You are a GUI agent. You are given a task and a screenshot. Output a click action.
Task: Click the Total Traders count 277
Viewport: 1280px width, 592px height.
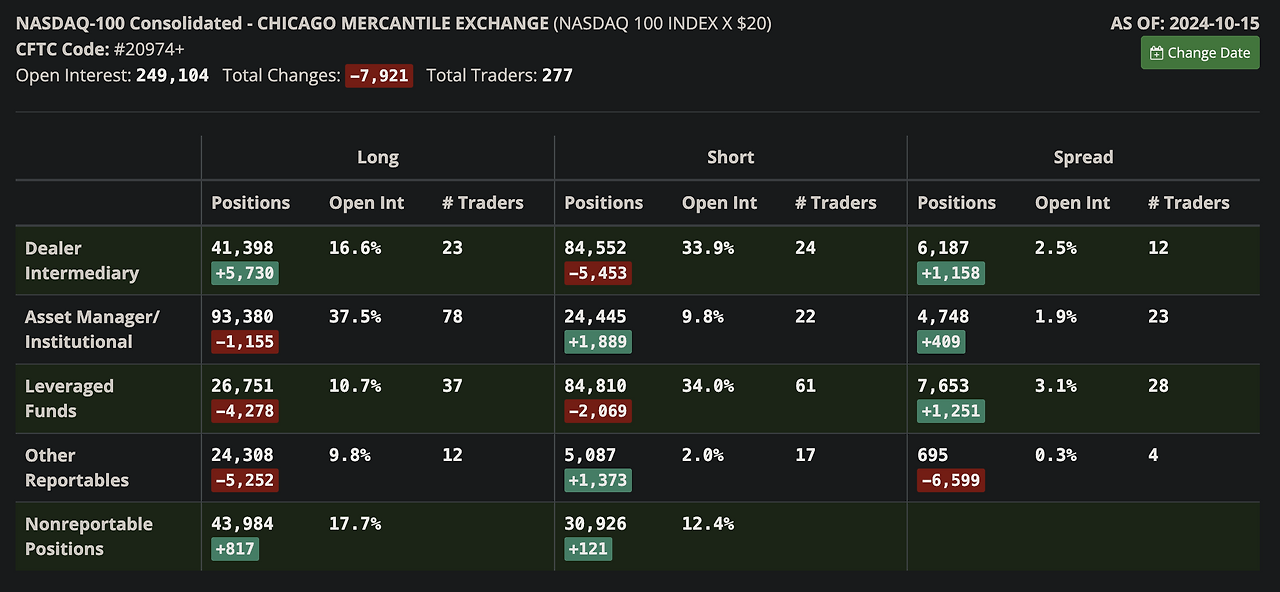pos(557,75)
